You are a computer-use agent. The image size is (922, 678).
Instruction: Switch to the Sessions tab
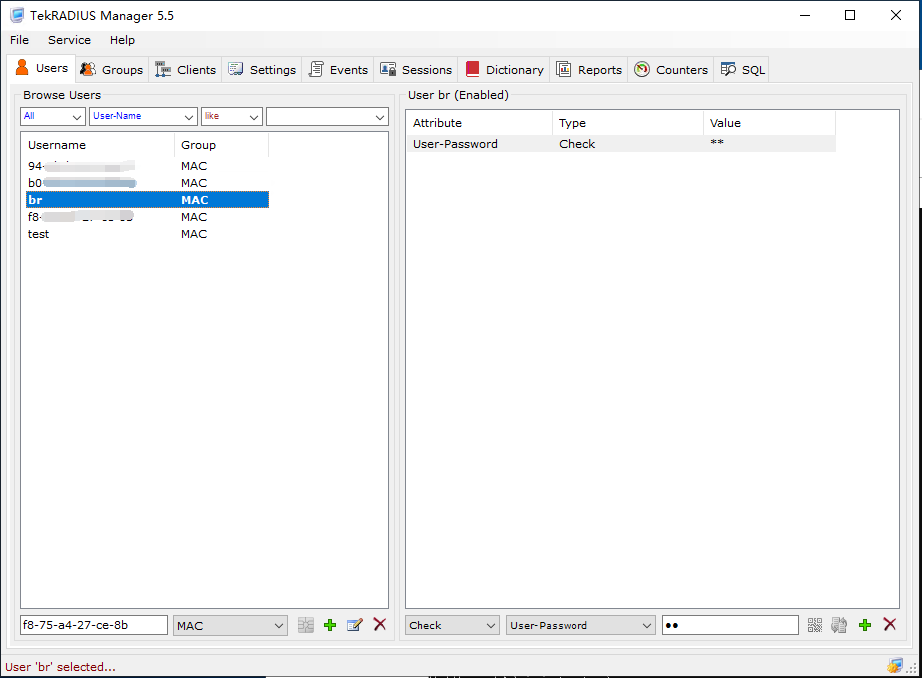(x=416, y=69)
